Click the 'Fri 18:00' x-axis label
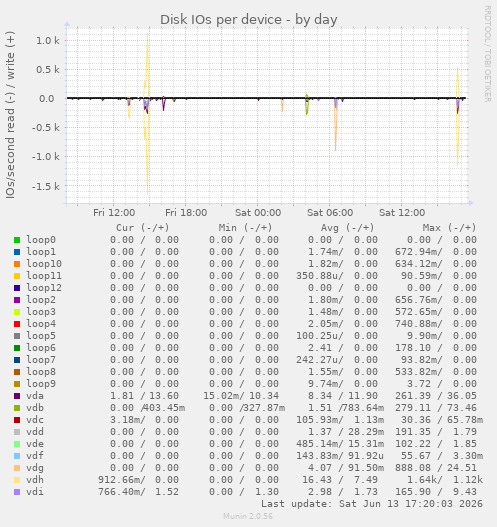 (186, 213)
